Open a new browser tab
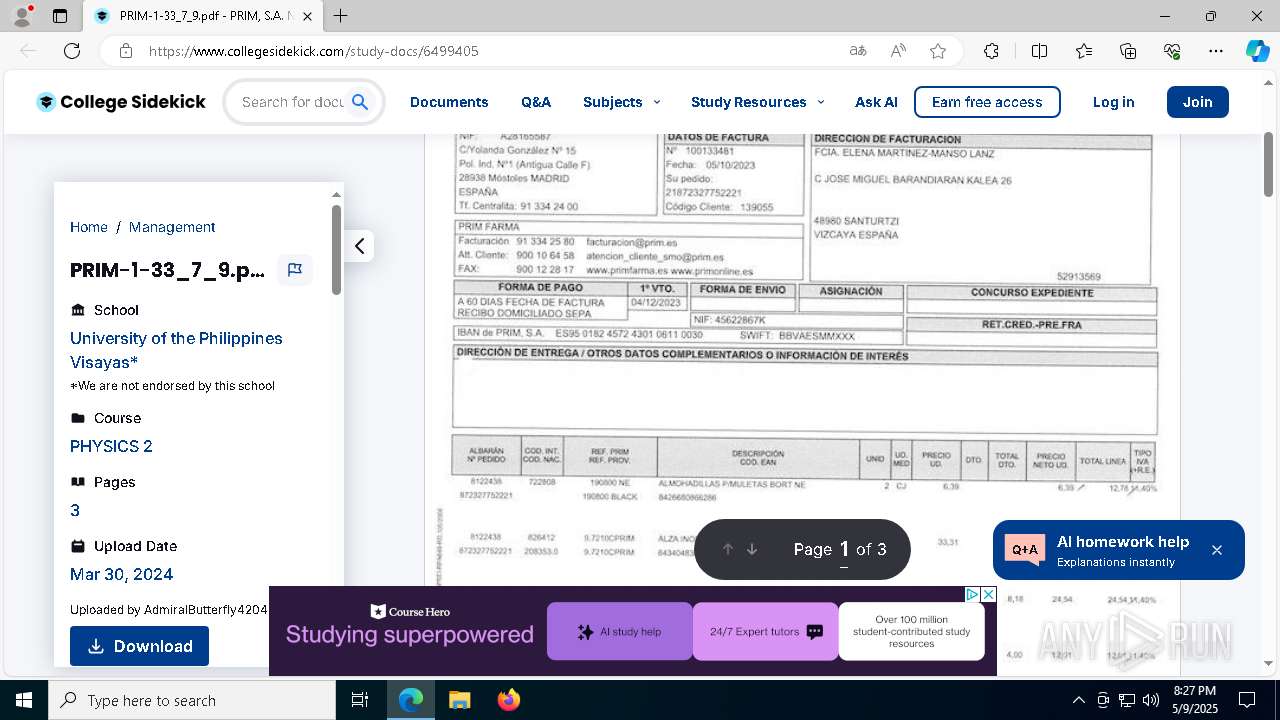1280x720 pixels. point(341,16)
